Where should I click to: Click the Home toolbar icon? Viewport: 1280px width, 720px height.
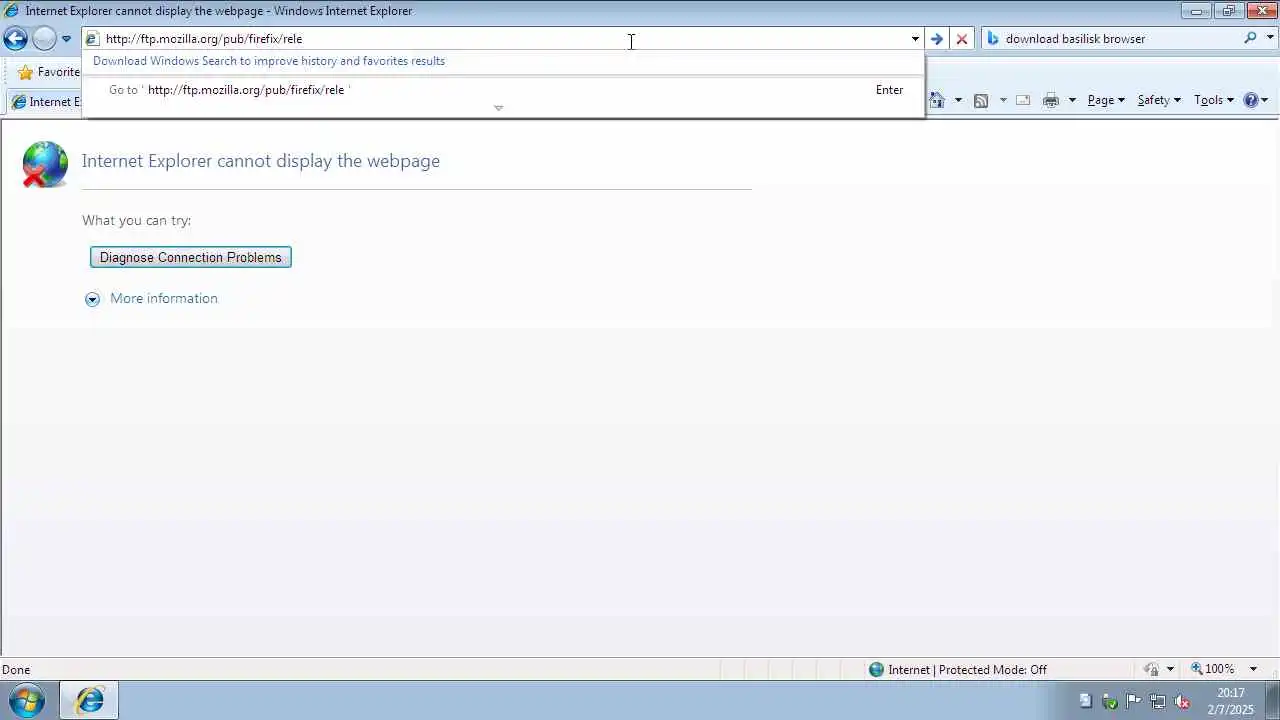click(937, 100)
